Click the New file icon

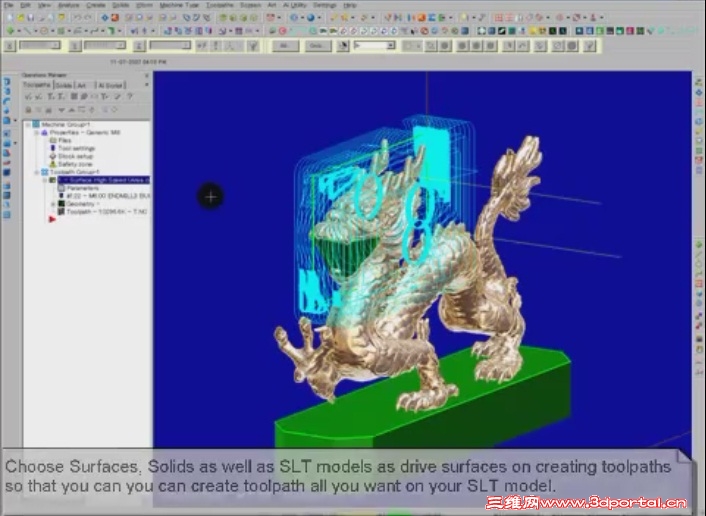(x=10, y=18)
